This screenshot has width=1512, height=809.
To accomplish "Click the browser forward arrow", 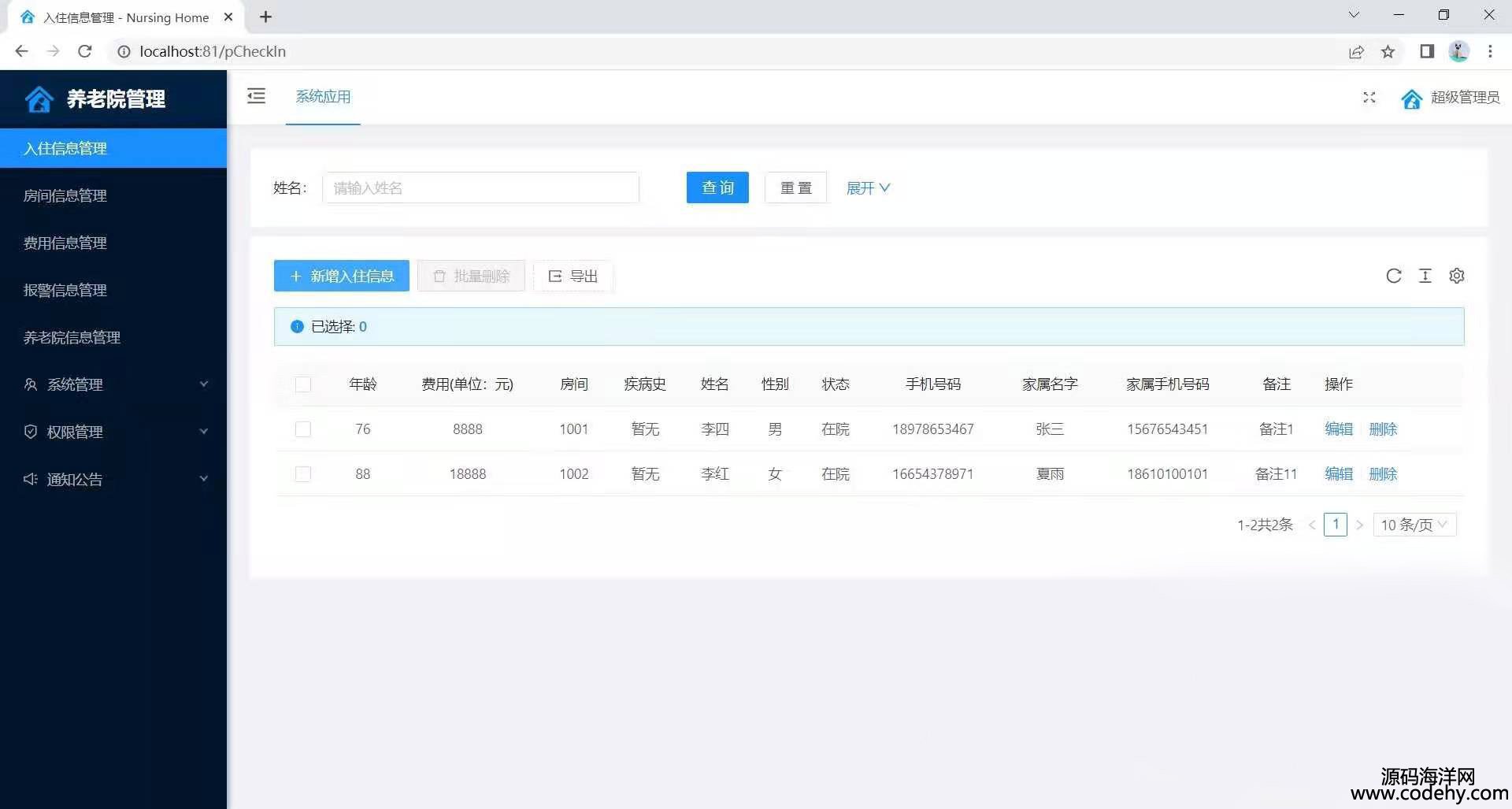I will tap(54, 51).
